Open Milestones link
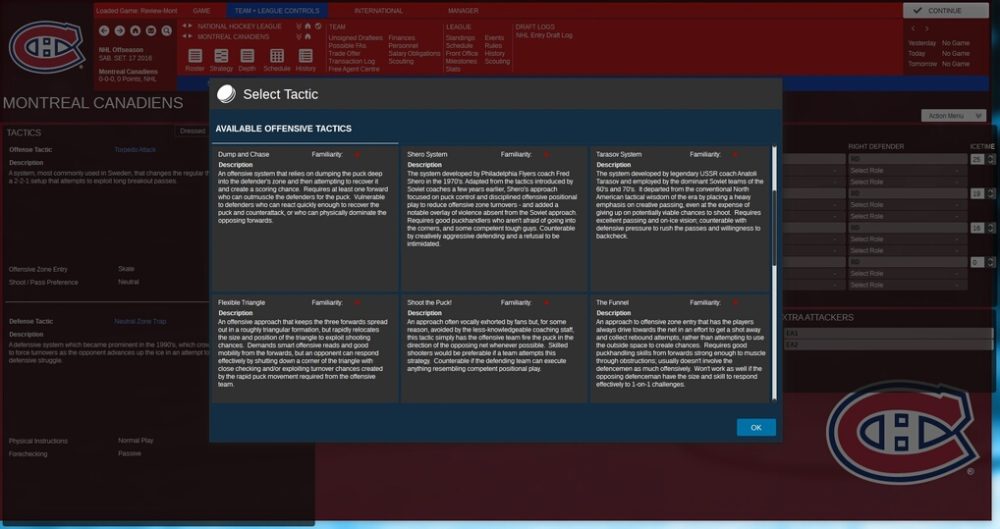1000x529 pixels. click(x=461, y=61)
